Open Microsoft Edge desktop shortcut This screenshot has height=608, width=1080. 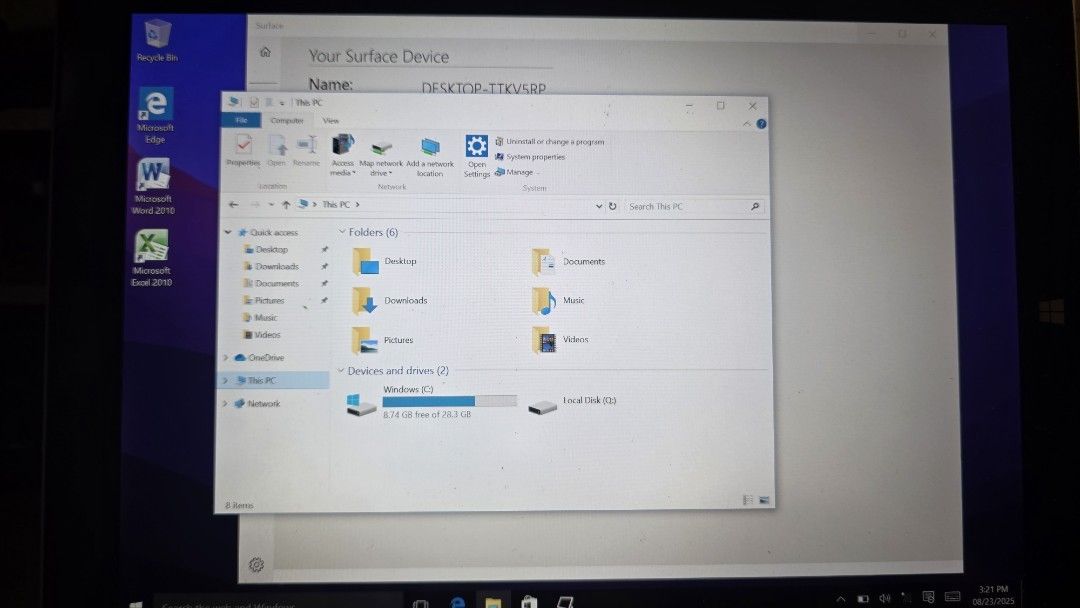click(155, 115)
